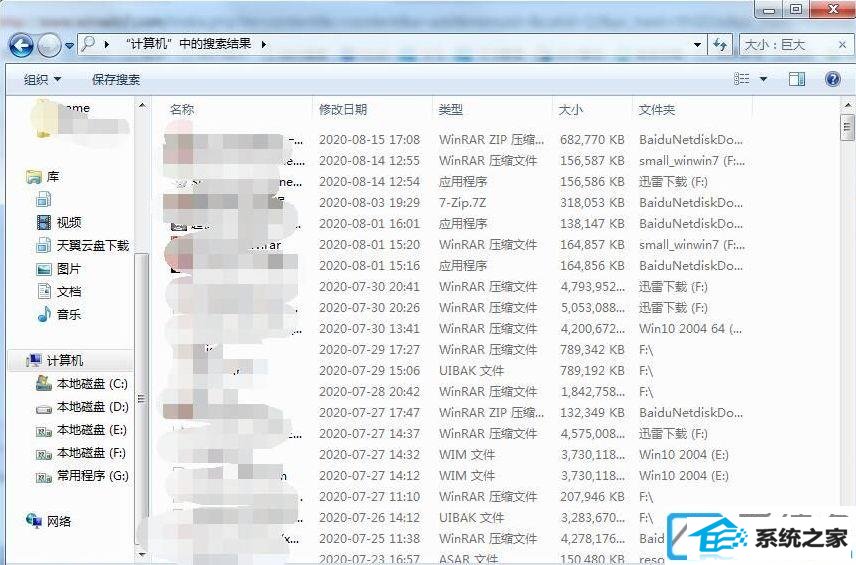This screenshot has width=856, height=565.
Task: Open 本地磁盘 (F:) drive
Action: pos(91,453)
